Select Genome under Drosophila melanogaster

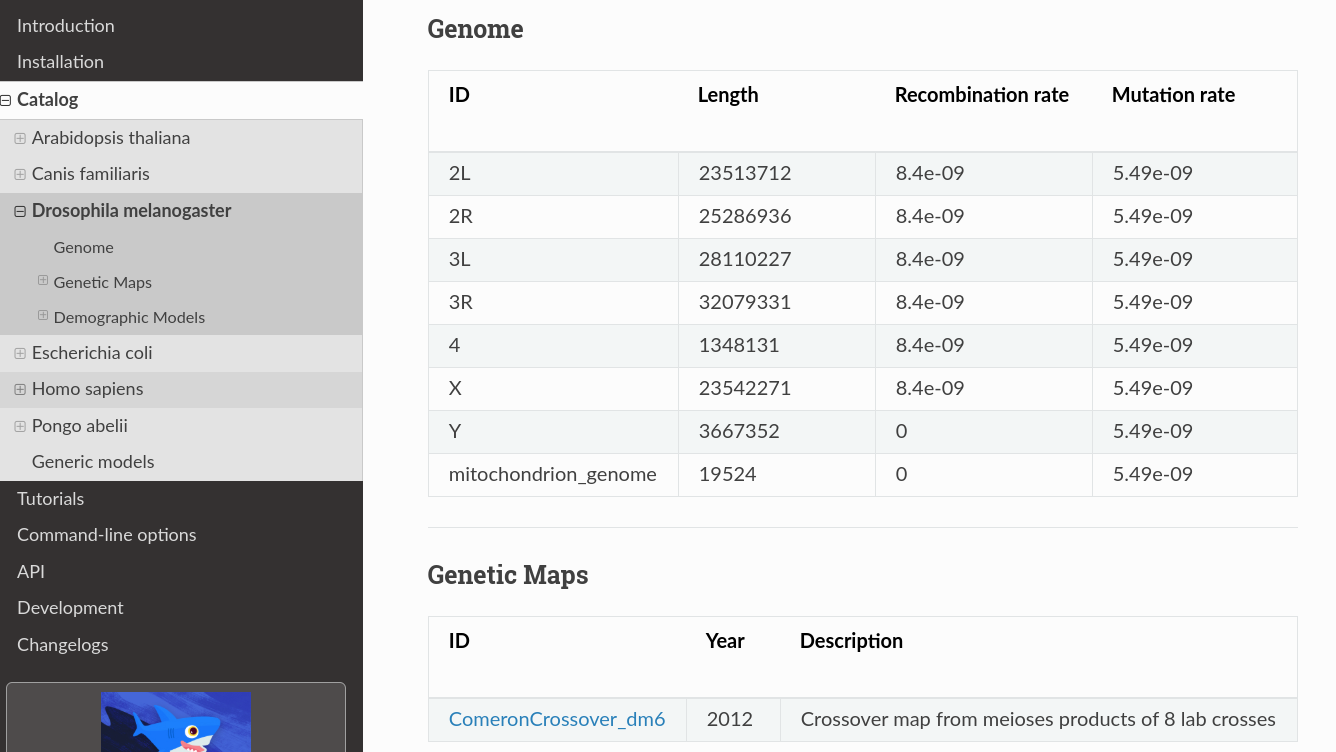[x=83, y=247]
